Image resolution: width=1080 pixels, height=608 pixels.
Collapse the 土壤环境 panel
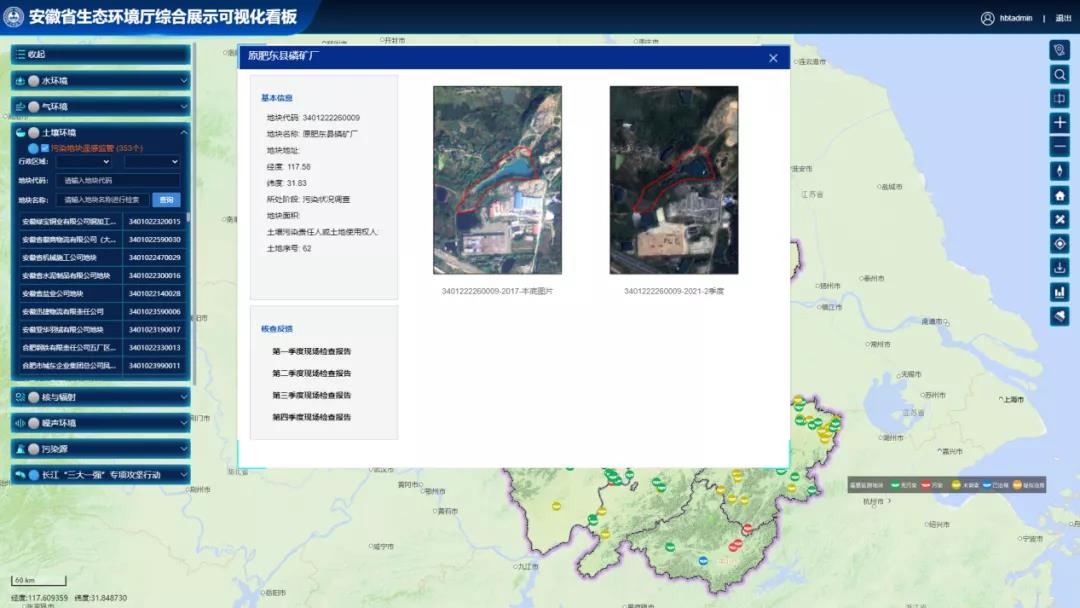[x=183, y=132]
